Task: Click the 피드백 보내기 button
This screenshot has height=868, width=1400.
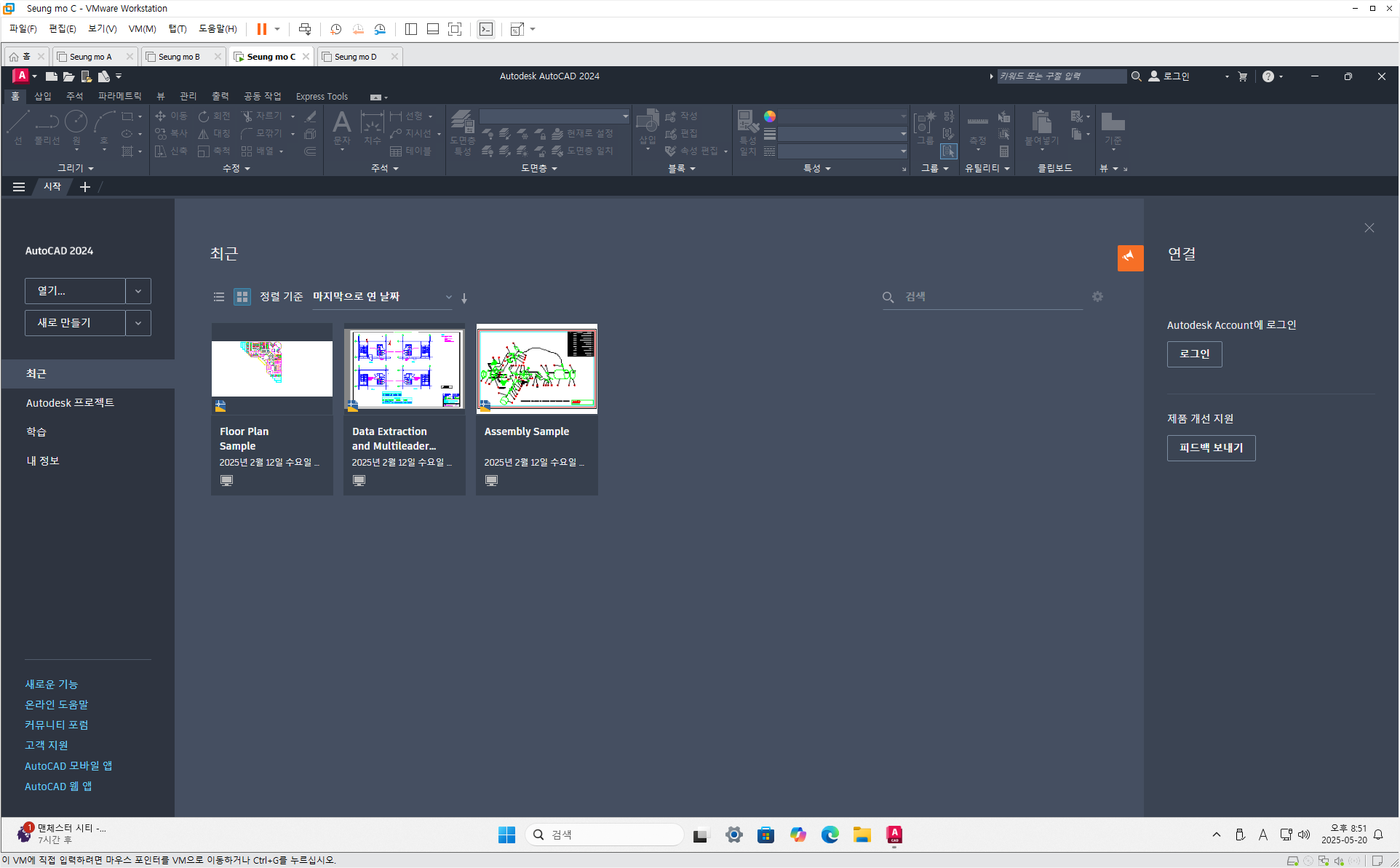Action: coord(1211,447)
